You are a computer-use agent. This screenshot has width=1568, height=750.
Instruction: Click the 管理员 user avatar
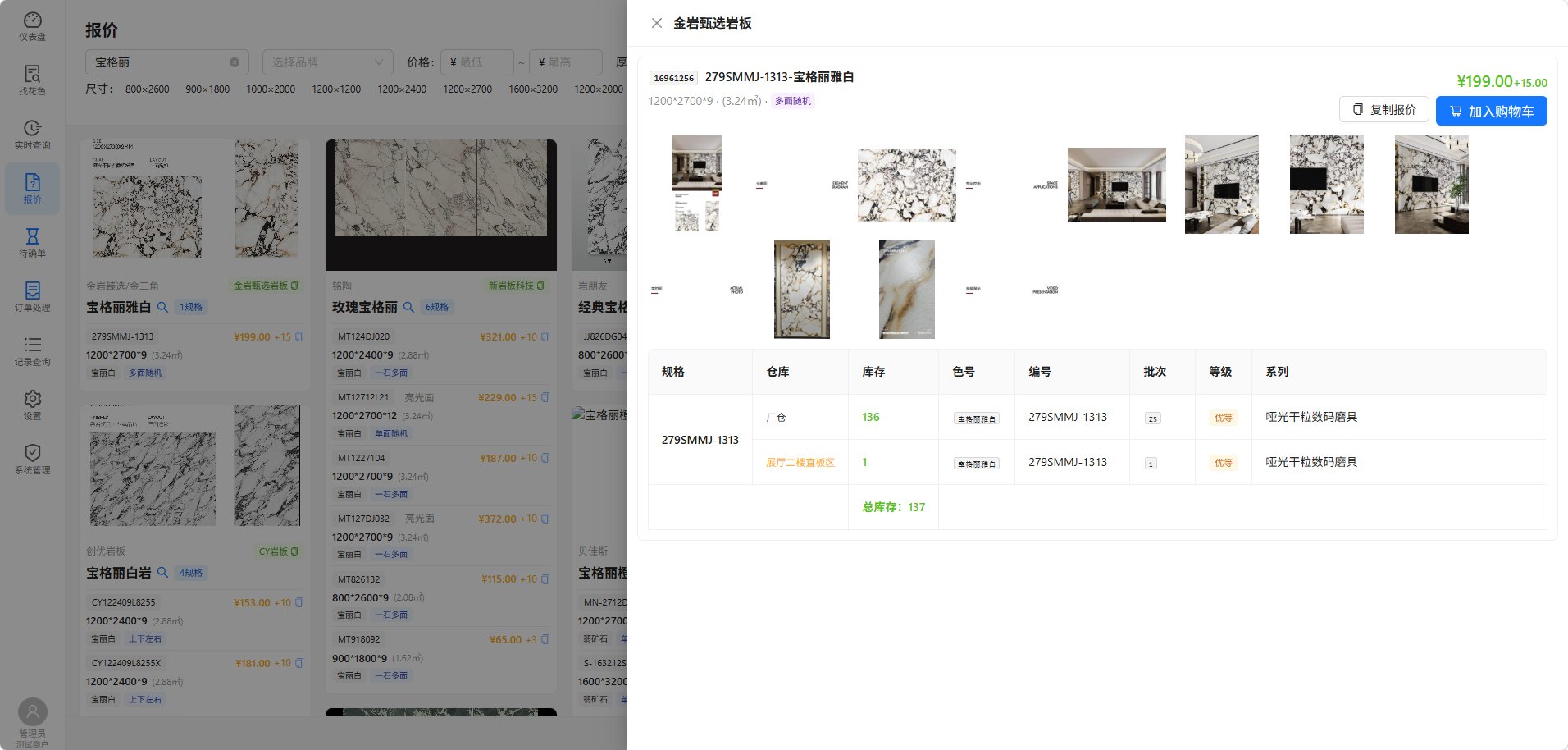[32, 711]
